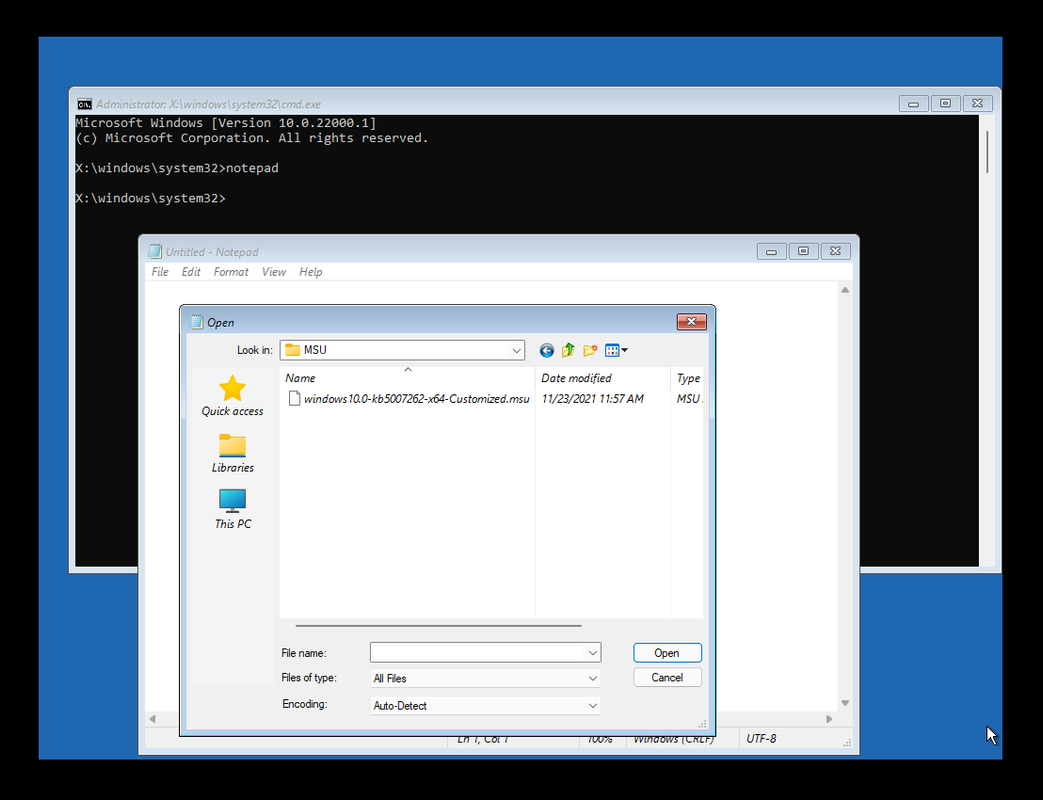Close the Open dialog with X
Image resolution: width=1043 pixels, height=800 pixels.
(x=691, y=322)
